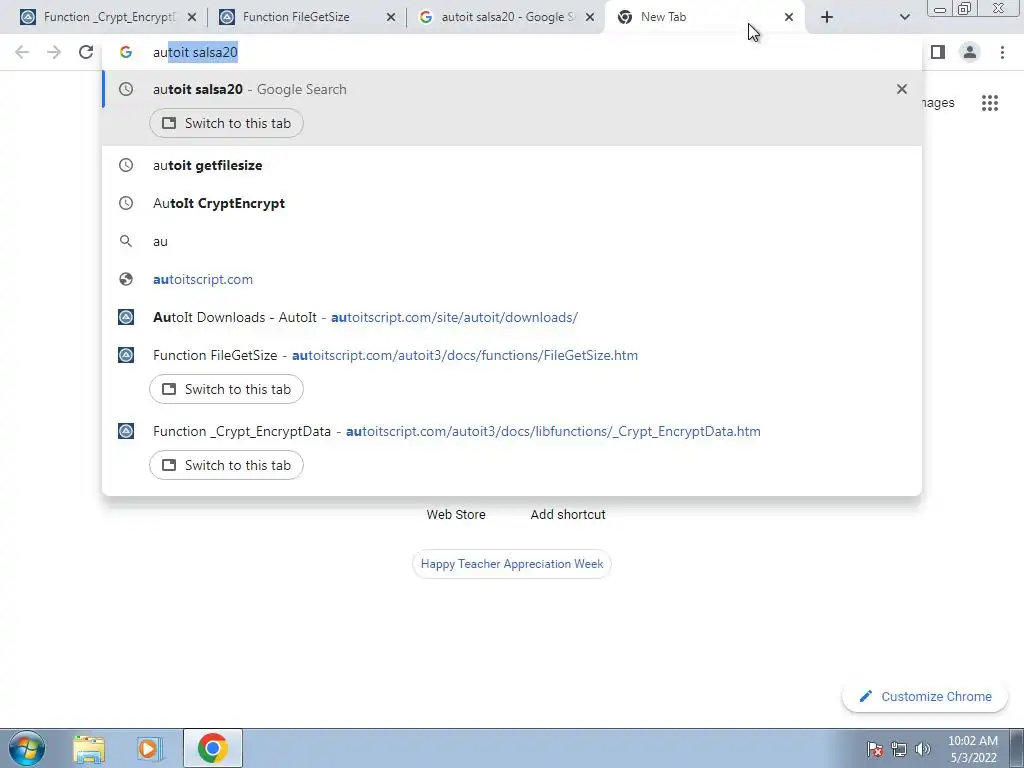Close the New Tab tab
This screenshot has width=1024, height=768.
click(789, 17)
